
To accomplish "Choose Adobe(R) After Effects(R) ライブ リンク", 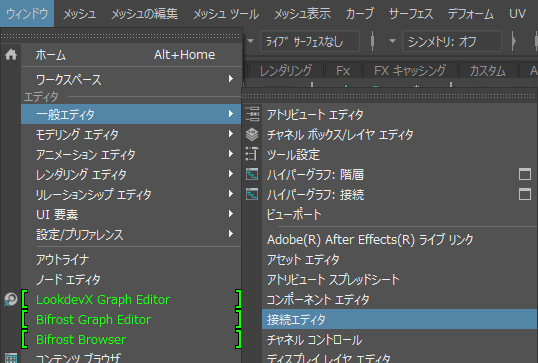I will click(x=400, y=239).
